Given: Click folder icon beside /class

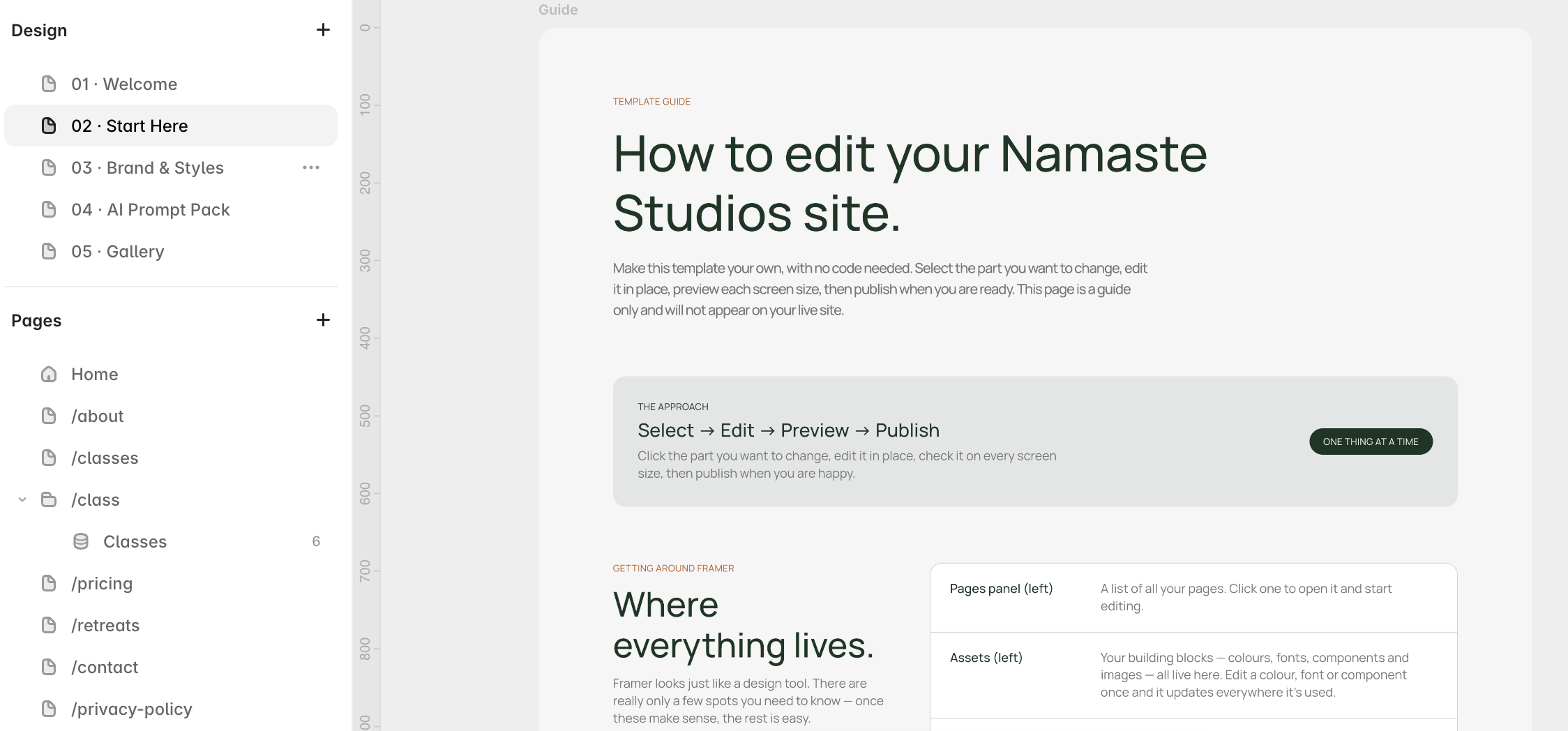Looking at the screenshot, I should [x=49, y=499].
